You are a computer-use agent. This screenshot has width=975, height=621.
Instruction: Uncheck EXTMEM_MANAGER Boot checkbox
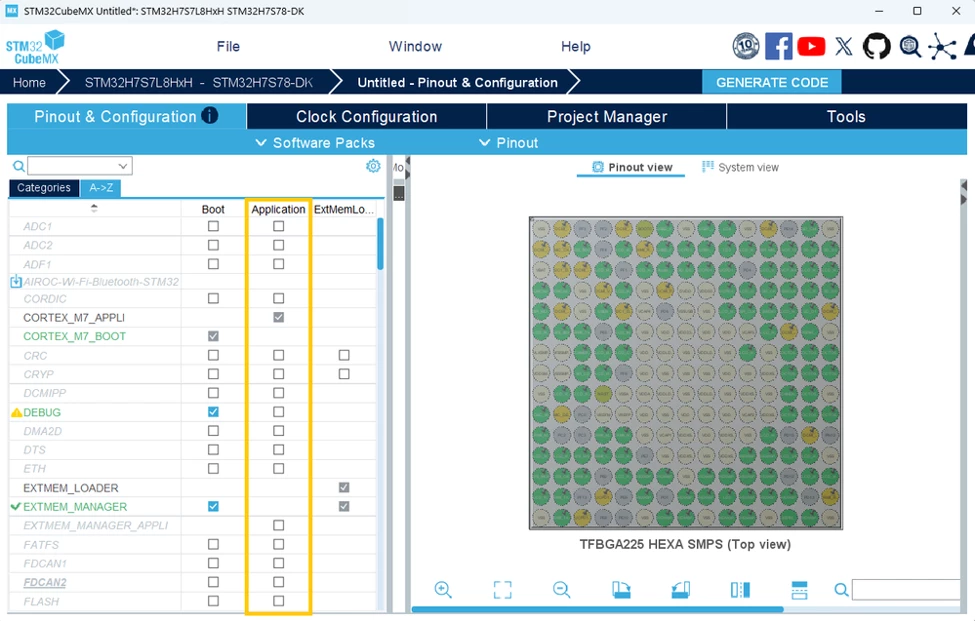point(213,506)
